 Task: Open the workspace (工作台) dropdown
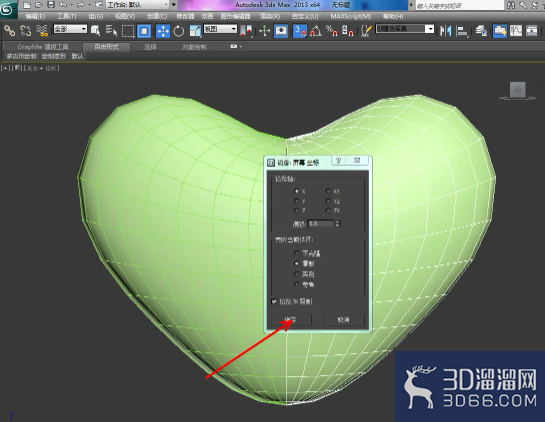pyautogui.click(x=137, y=5)
